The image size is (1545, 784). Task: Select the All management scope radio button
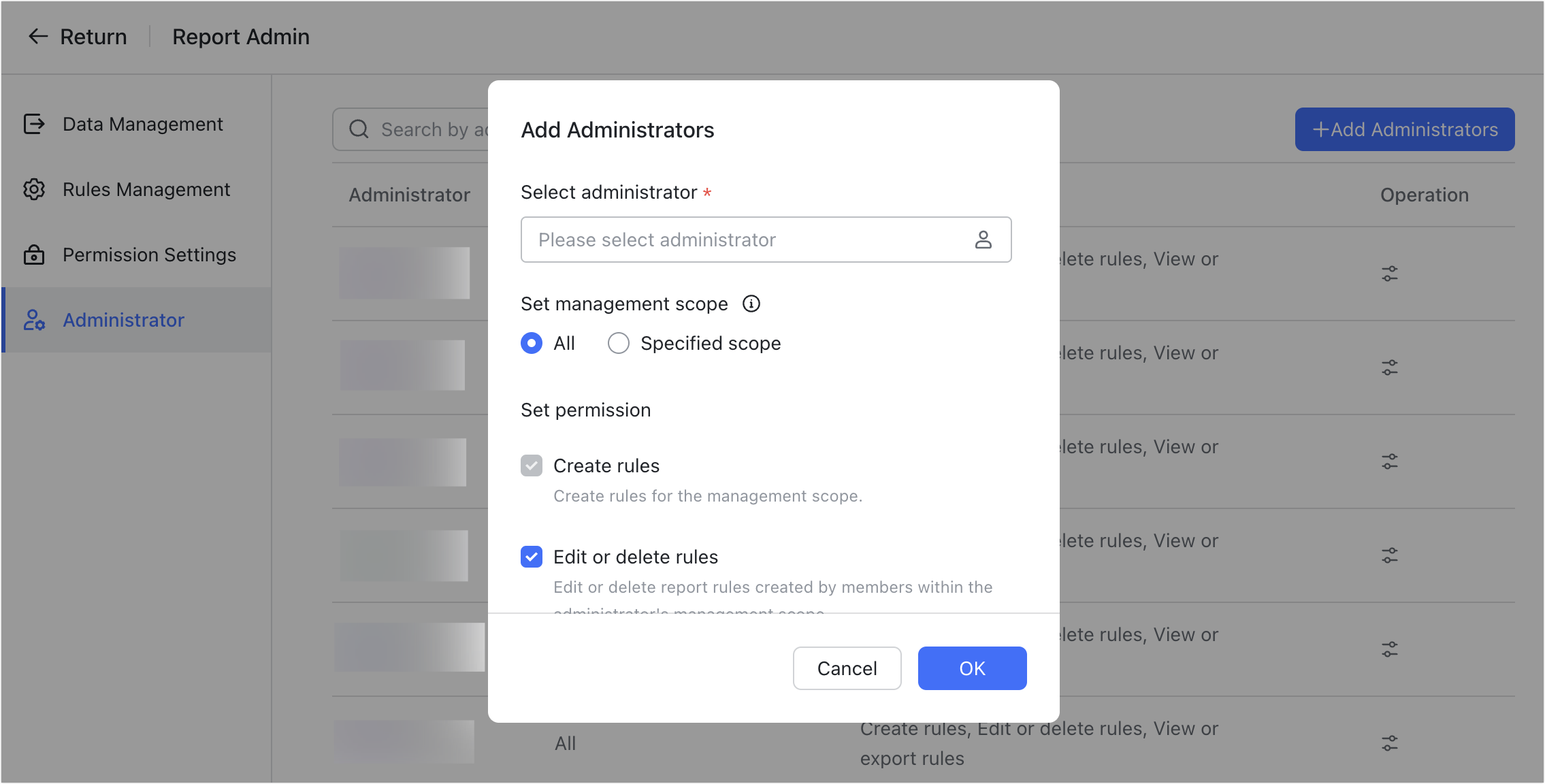[531, 343]
